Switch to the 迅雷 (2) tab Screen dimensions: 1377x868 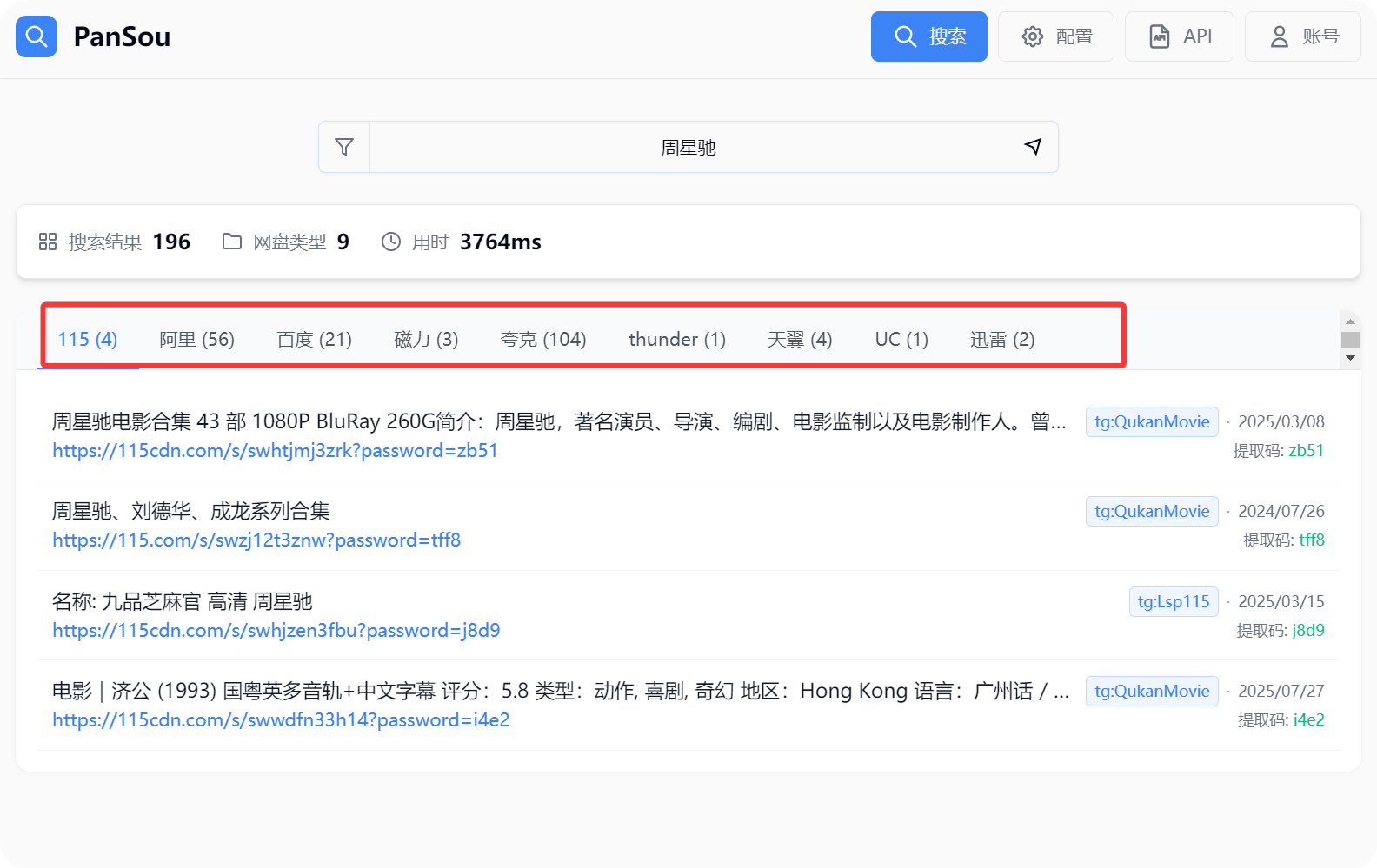point(1002,339)
